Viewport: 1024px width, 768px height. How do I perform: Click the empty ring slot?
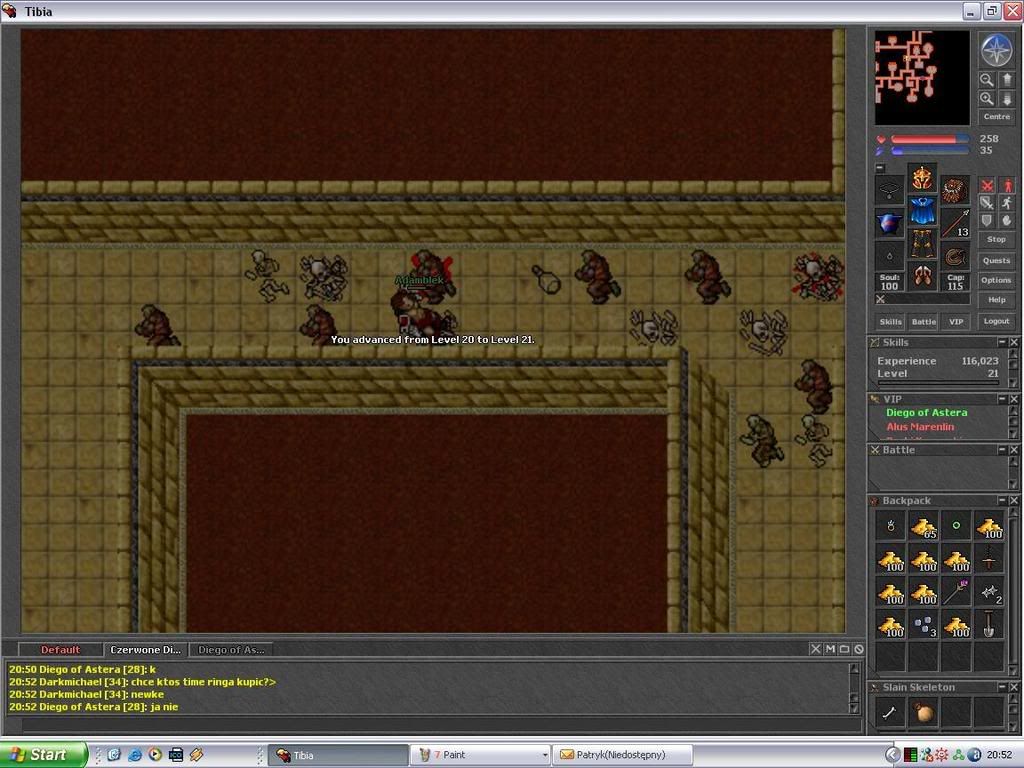pos(889,256)
